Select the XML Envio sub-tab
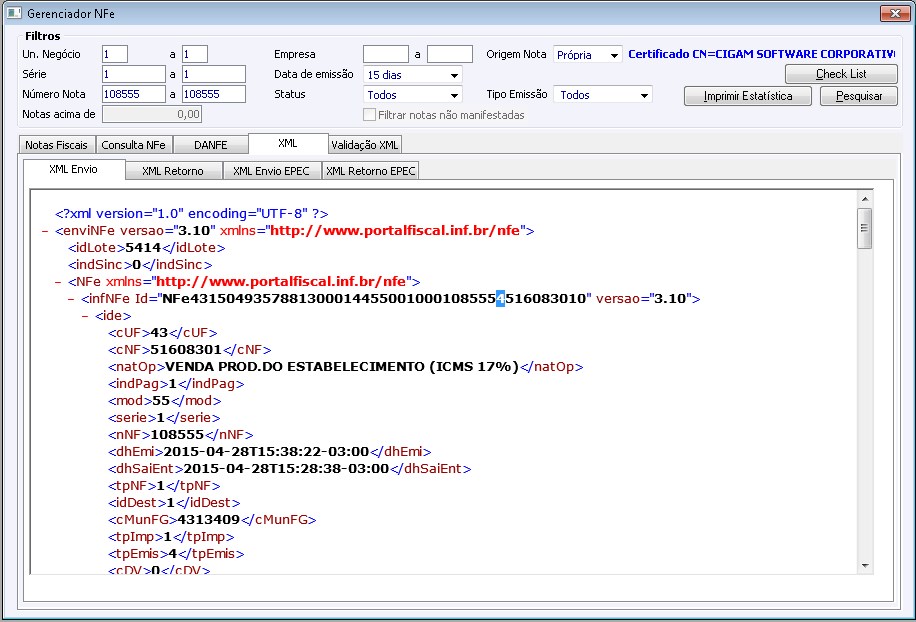 [74, 169]
